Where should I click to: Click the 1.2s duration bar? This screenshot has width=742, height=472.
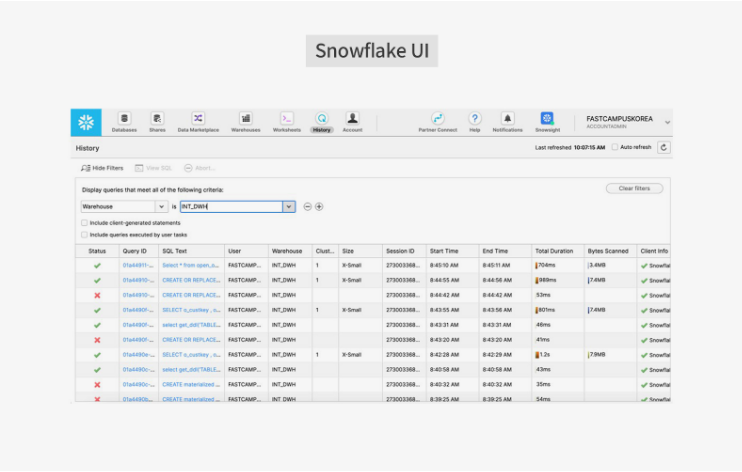[538, 355]
